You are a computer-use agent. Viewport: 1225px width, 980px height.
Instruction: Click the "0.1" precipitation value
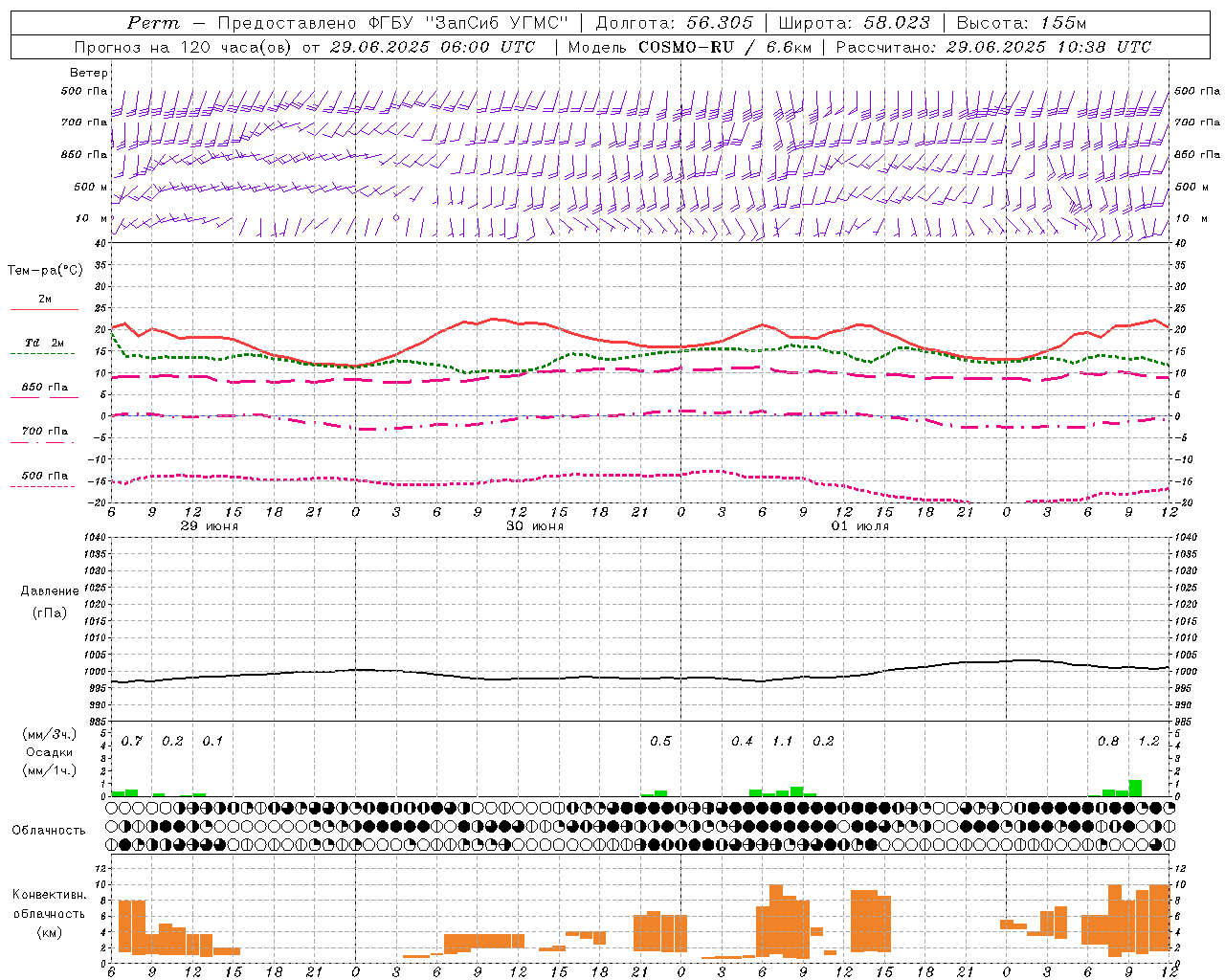pyautogui.click(x=212, y=742)
